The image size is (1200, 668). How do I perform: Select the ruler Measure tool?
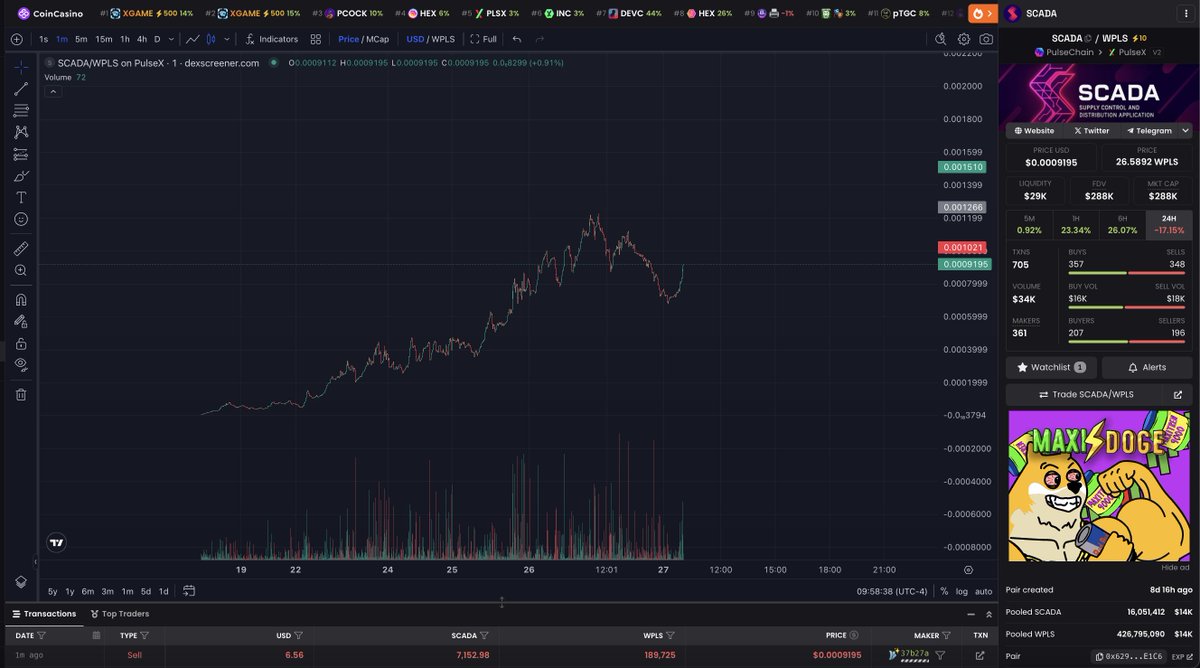coord(21,248)
